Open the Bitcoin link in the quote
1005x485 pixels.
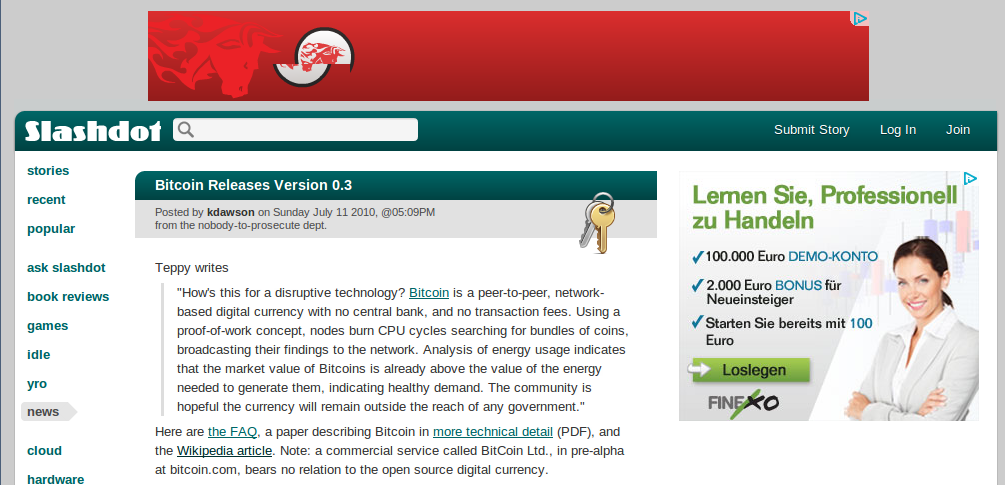pyautogui.click(x=429, y=293)
